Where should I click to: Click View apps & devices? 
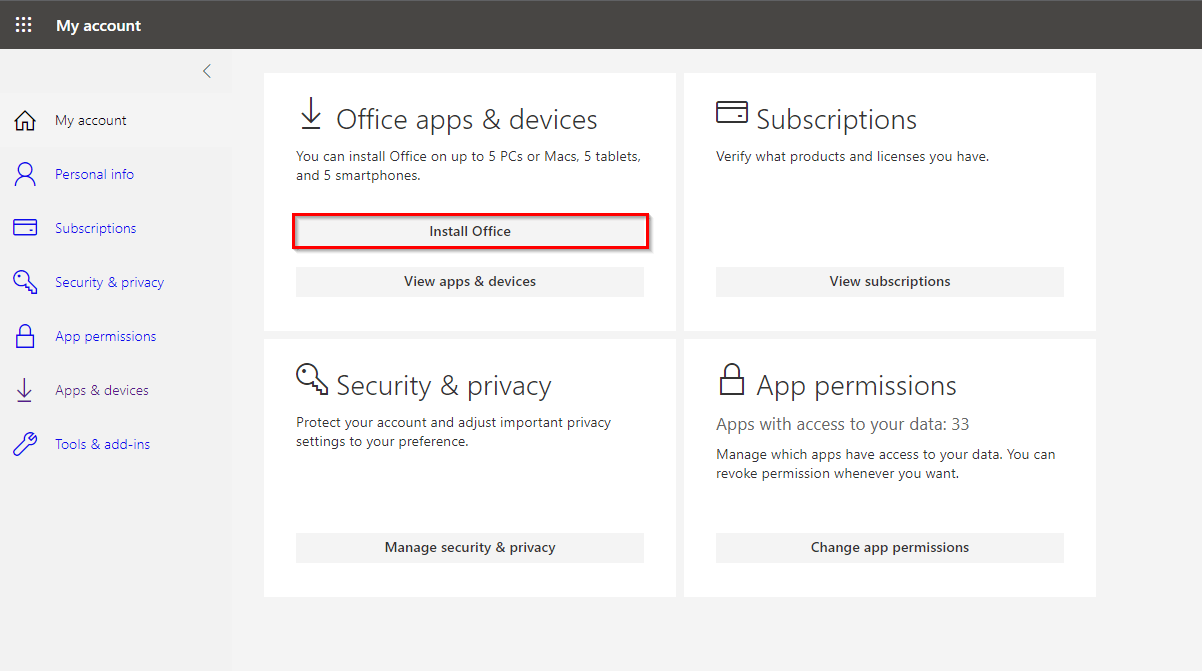[470, 281]
